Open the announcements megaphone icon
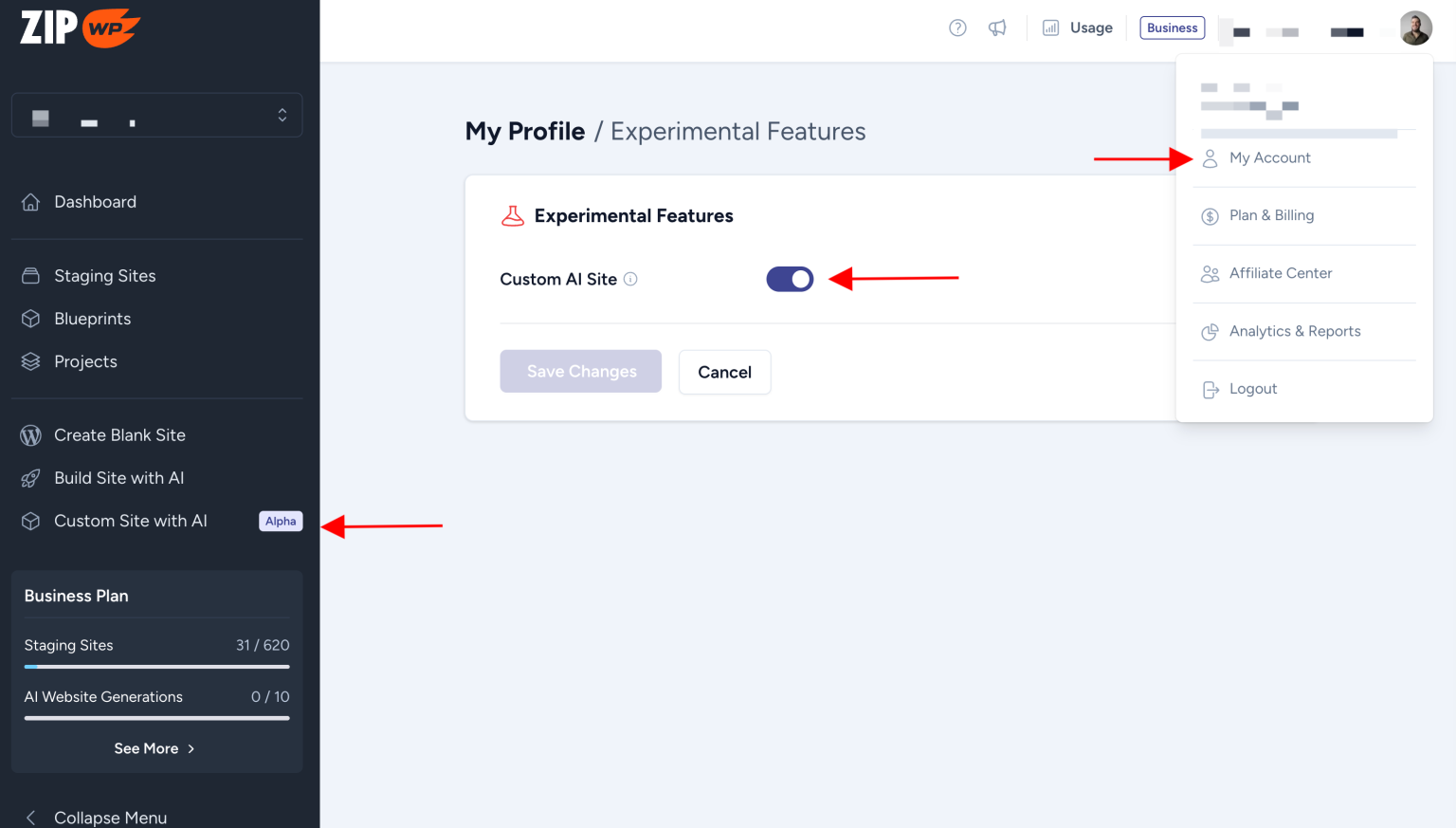 997,28
